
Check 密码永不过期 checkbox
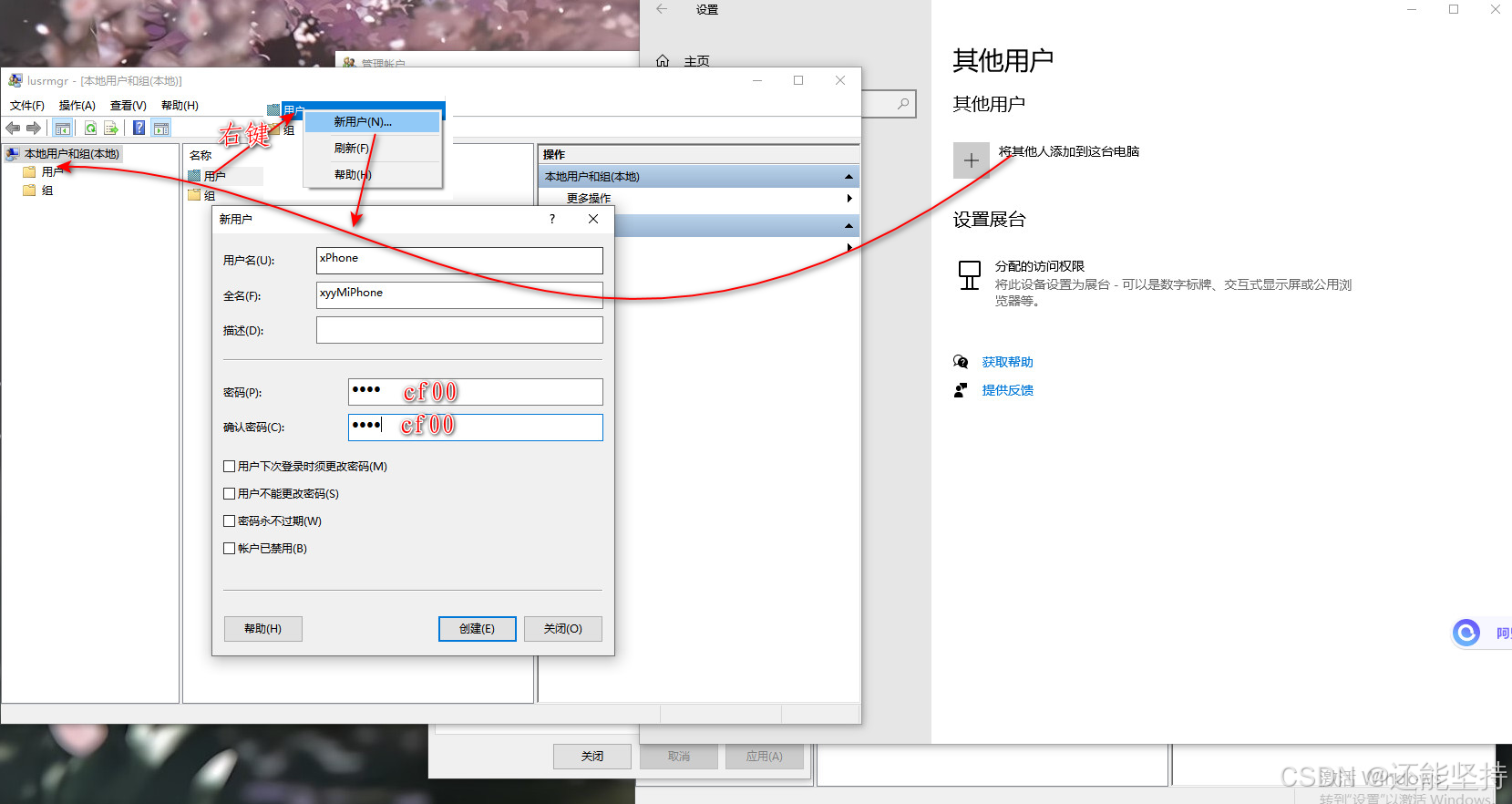(x=230, y=521)
